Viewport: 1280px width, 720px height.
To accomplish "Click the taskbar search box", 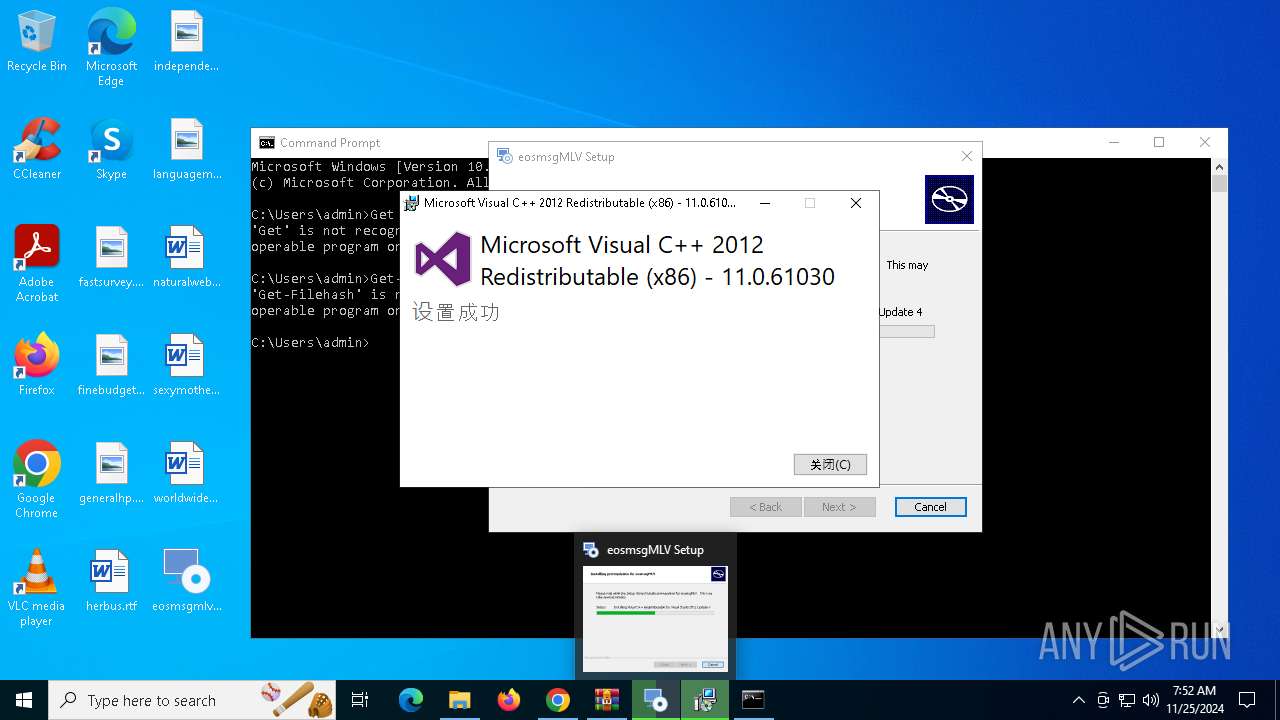I will point(192,700).
